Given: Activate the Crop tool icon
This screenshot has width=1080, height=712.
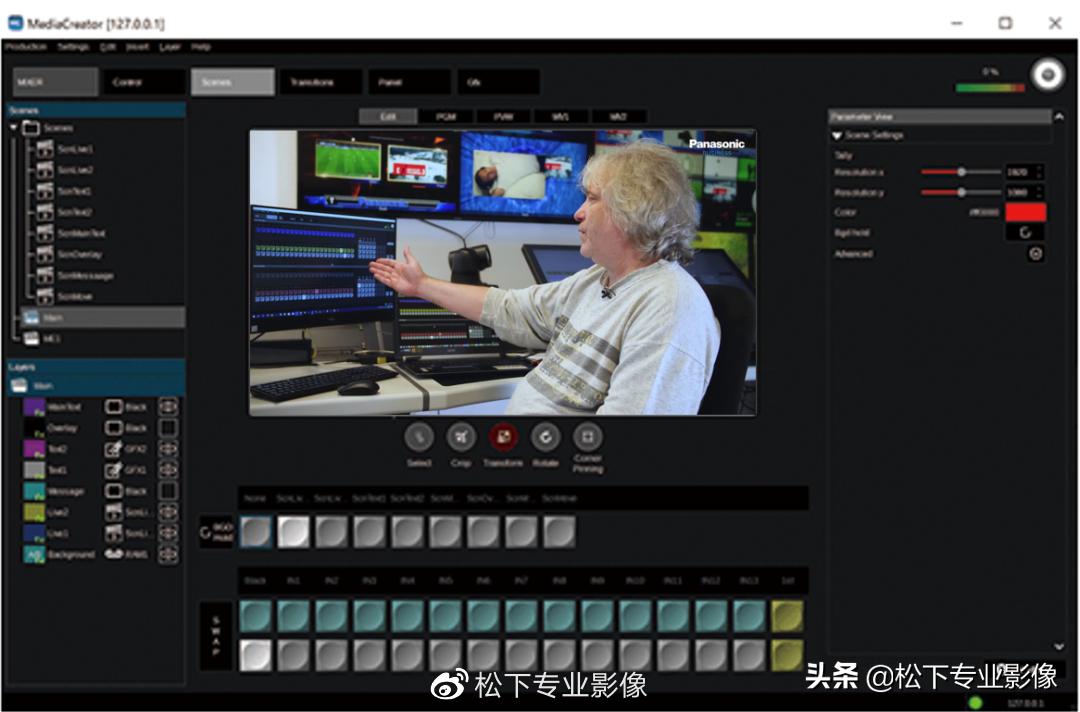Looking at the screenshot, I should click(x=461, y=437).
